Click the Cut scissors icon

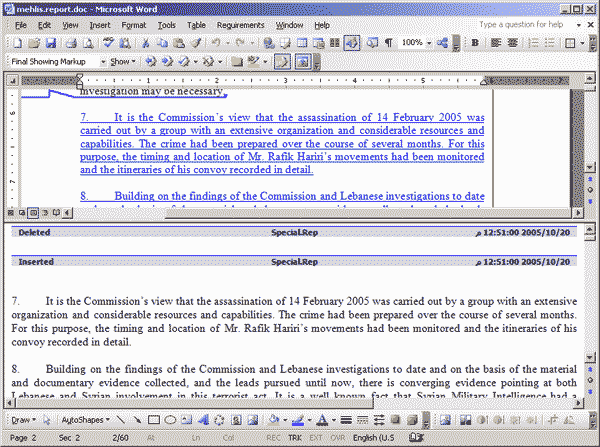click(147, 43)
